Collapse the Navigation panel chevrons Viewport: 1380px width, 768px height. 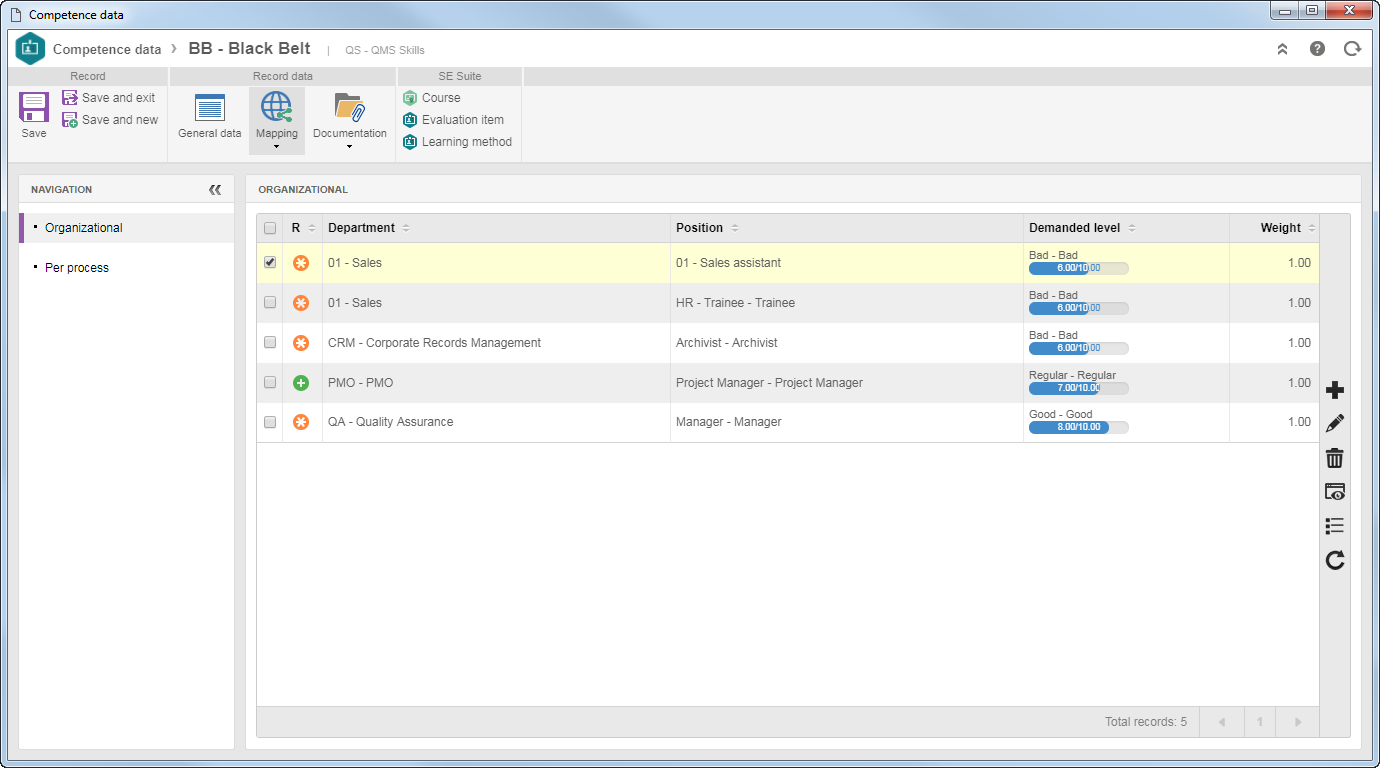coord(215,189)
